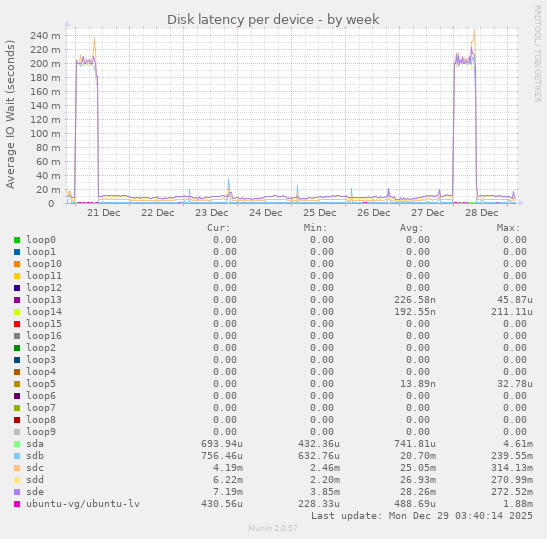This screenshot has height=539, width=547.
Task: Click sde max value '272.52m'
Action: (x=512, y=492)
